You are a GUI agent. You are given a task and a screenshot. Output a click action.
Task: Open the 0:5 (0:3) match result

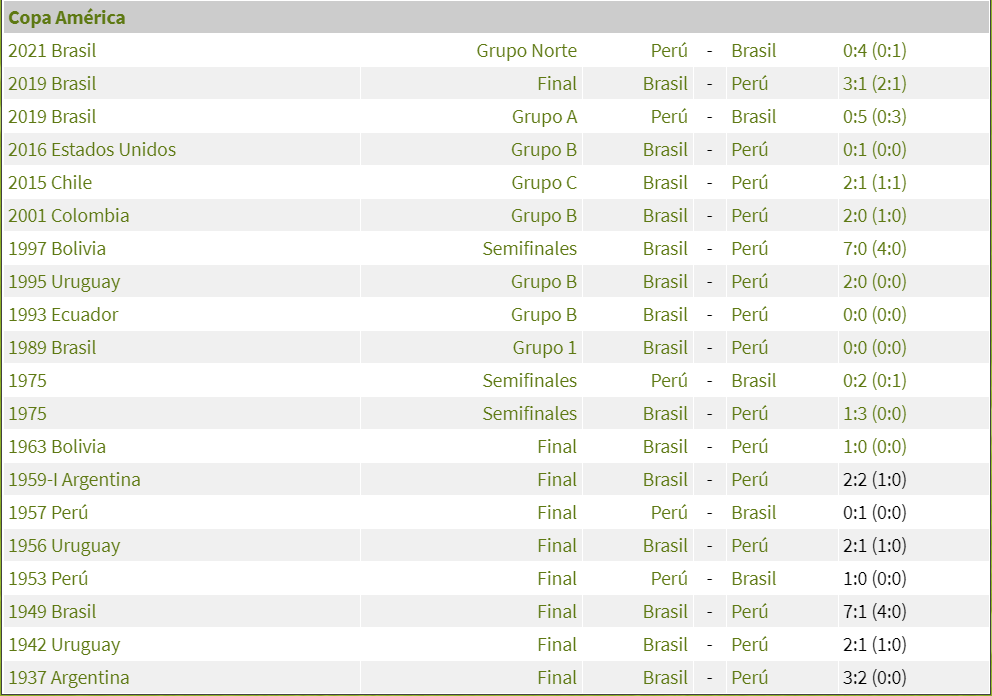pos(874,117)
